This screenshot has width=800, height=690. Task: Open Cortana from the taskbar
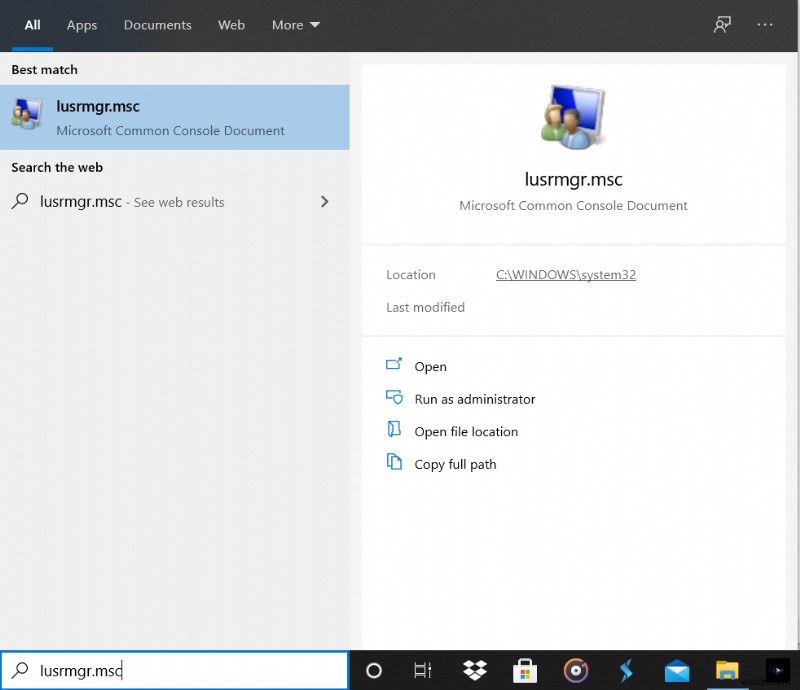[373, 670]
